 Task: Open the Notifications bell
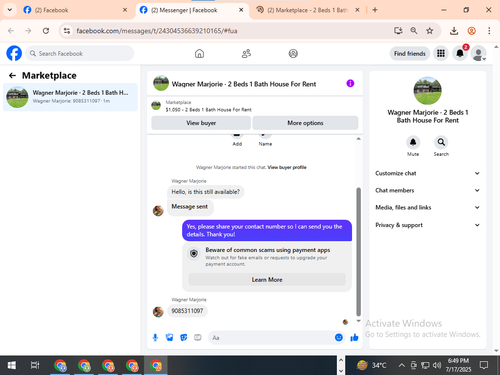tap(460, 53)
